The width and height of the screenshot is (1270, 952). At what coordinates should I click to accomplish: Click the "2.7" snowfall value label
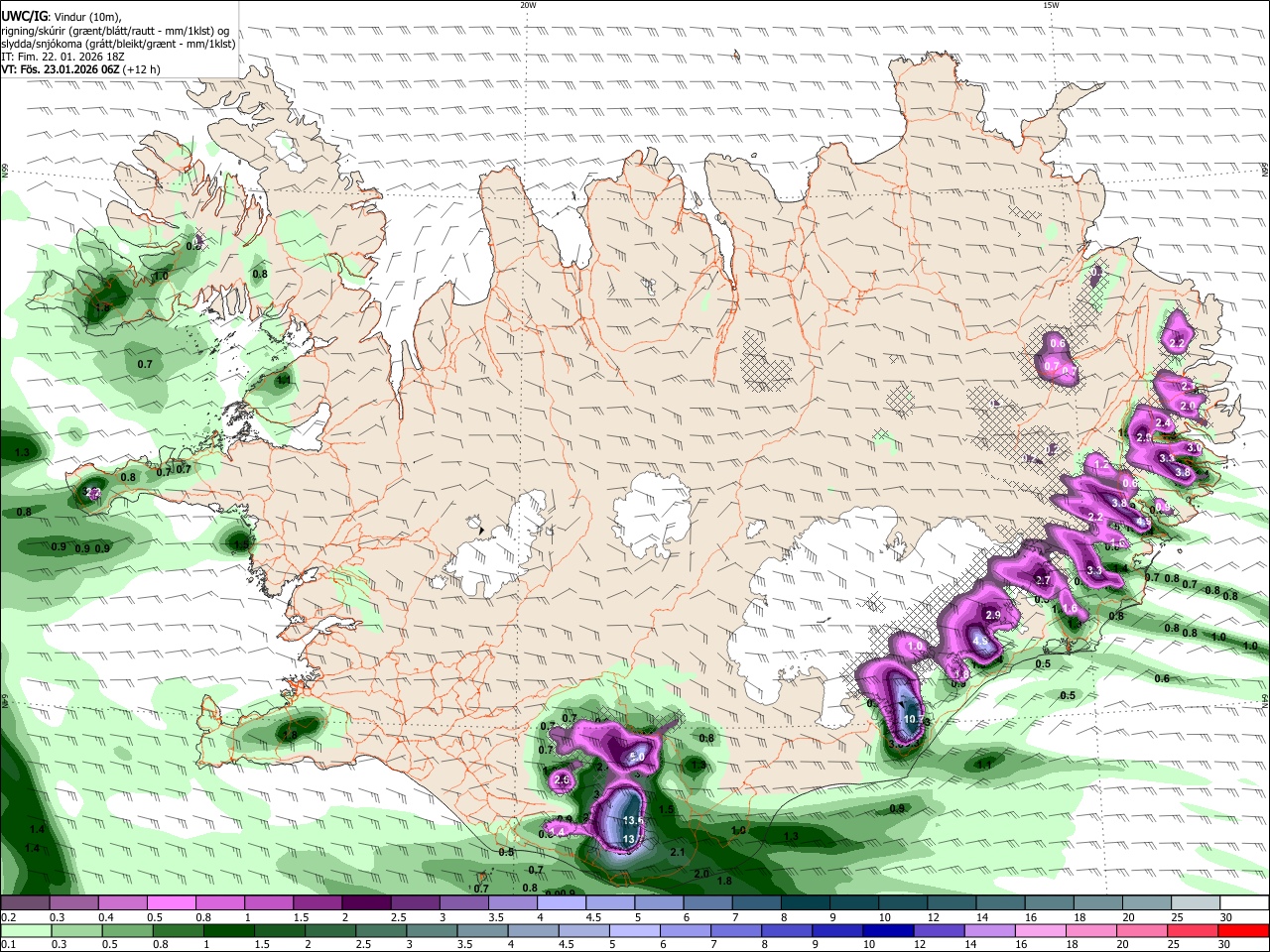click(x=1043, y=580)
